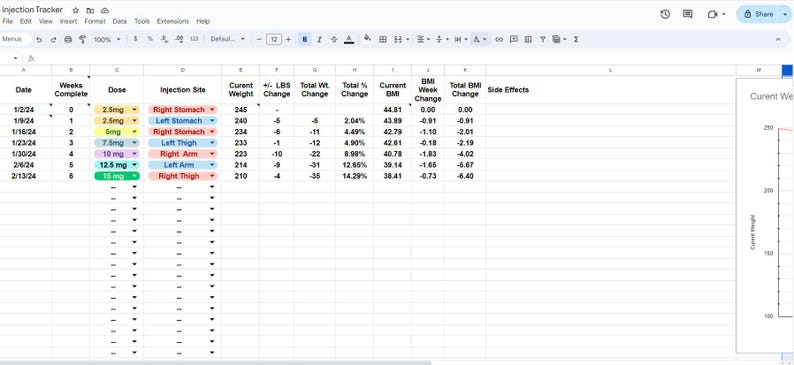Open the File menu
794x365 pixels.
[x=8, y=22]
